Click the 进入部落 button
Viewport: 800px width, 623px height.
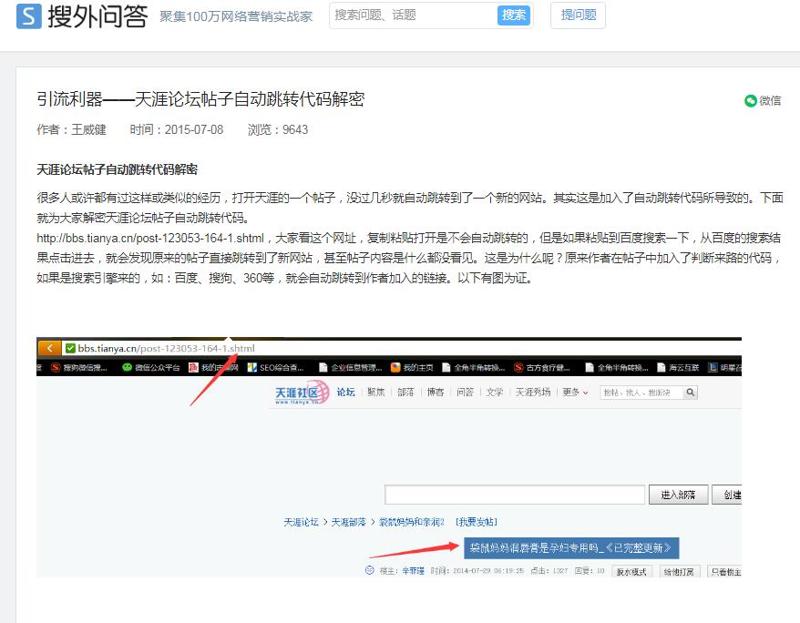(678, 494)
